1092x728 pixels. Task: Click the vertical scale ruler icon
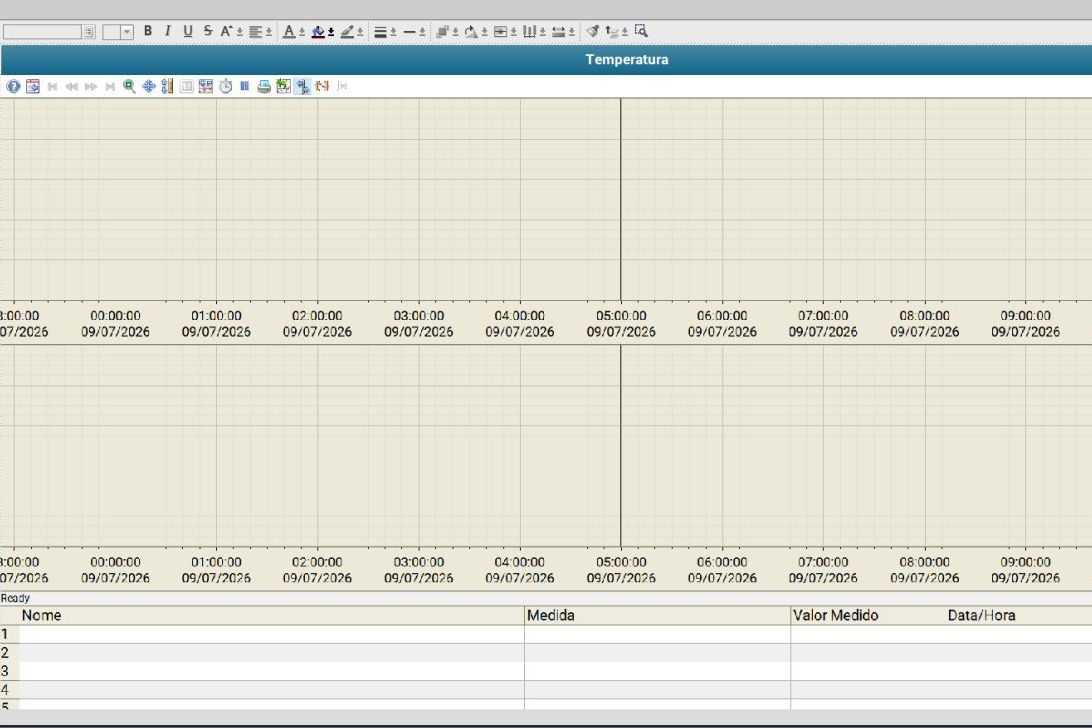coord(167,86)
